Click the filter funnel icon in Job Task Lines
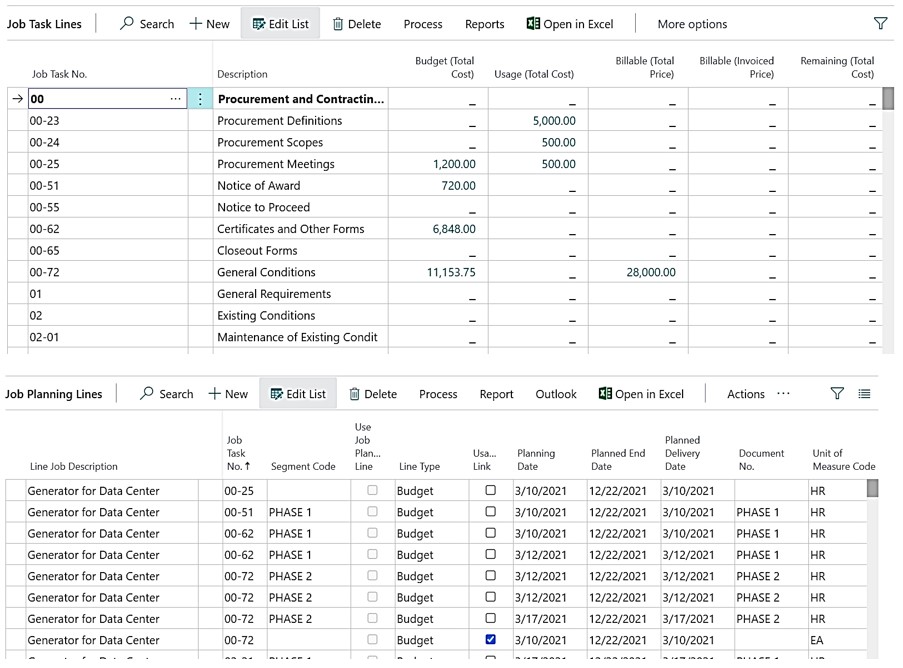This screenshot has height=668, width=903. [880, 24]
